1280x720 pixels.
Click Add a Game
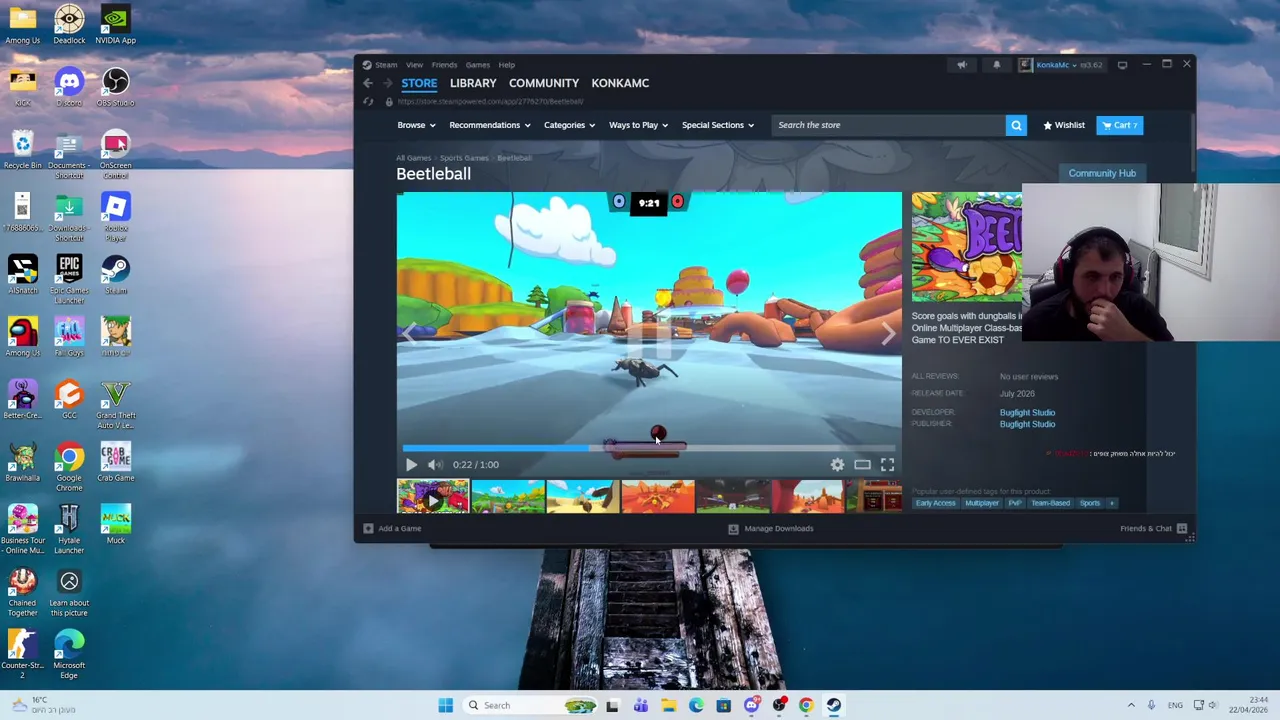[393, 528]
